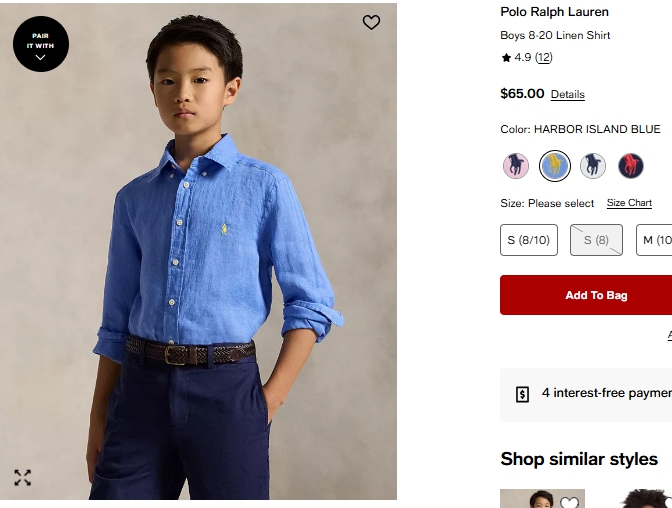The height and width of the screenshot is (508, 672).
Task: Expand the product image to fullscreen
Action: [x=22, y=478]
